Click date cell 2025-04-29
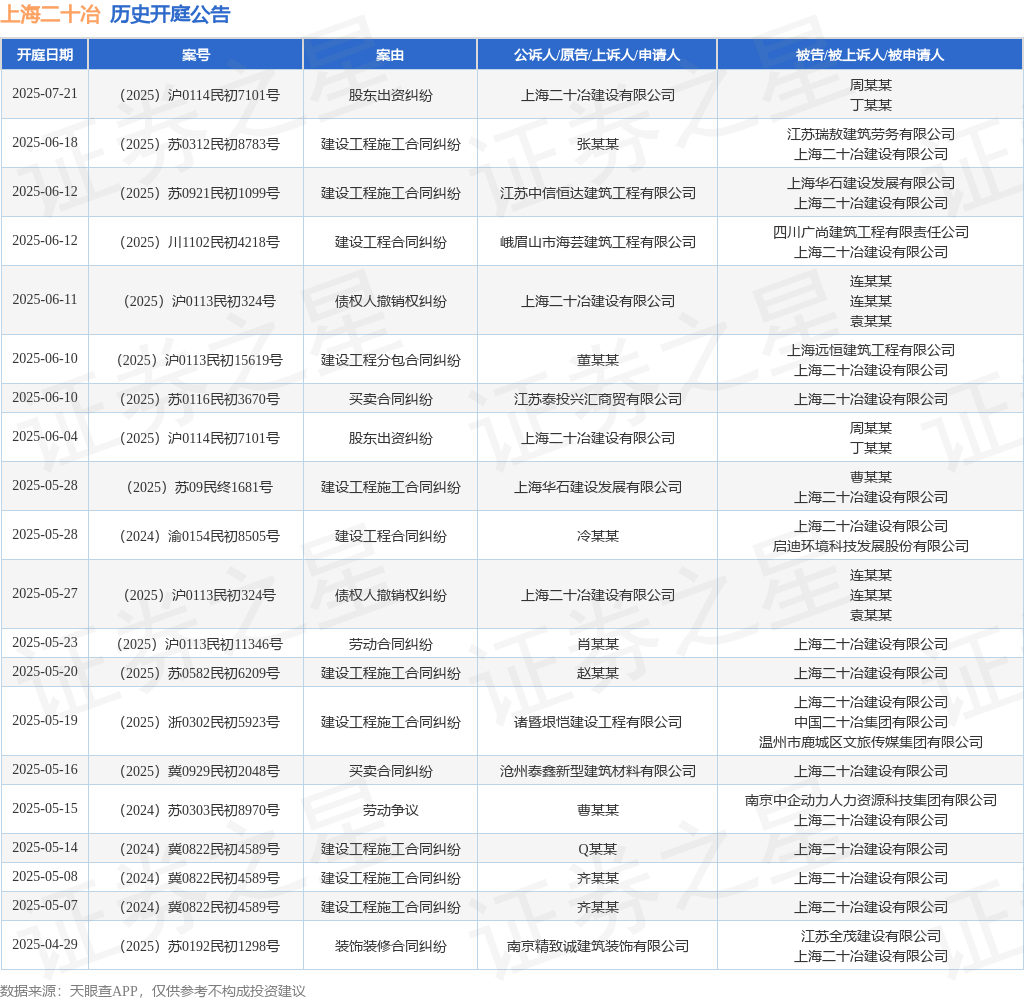Screen dimensions: 1024x1000 pos(44,944)
